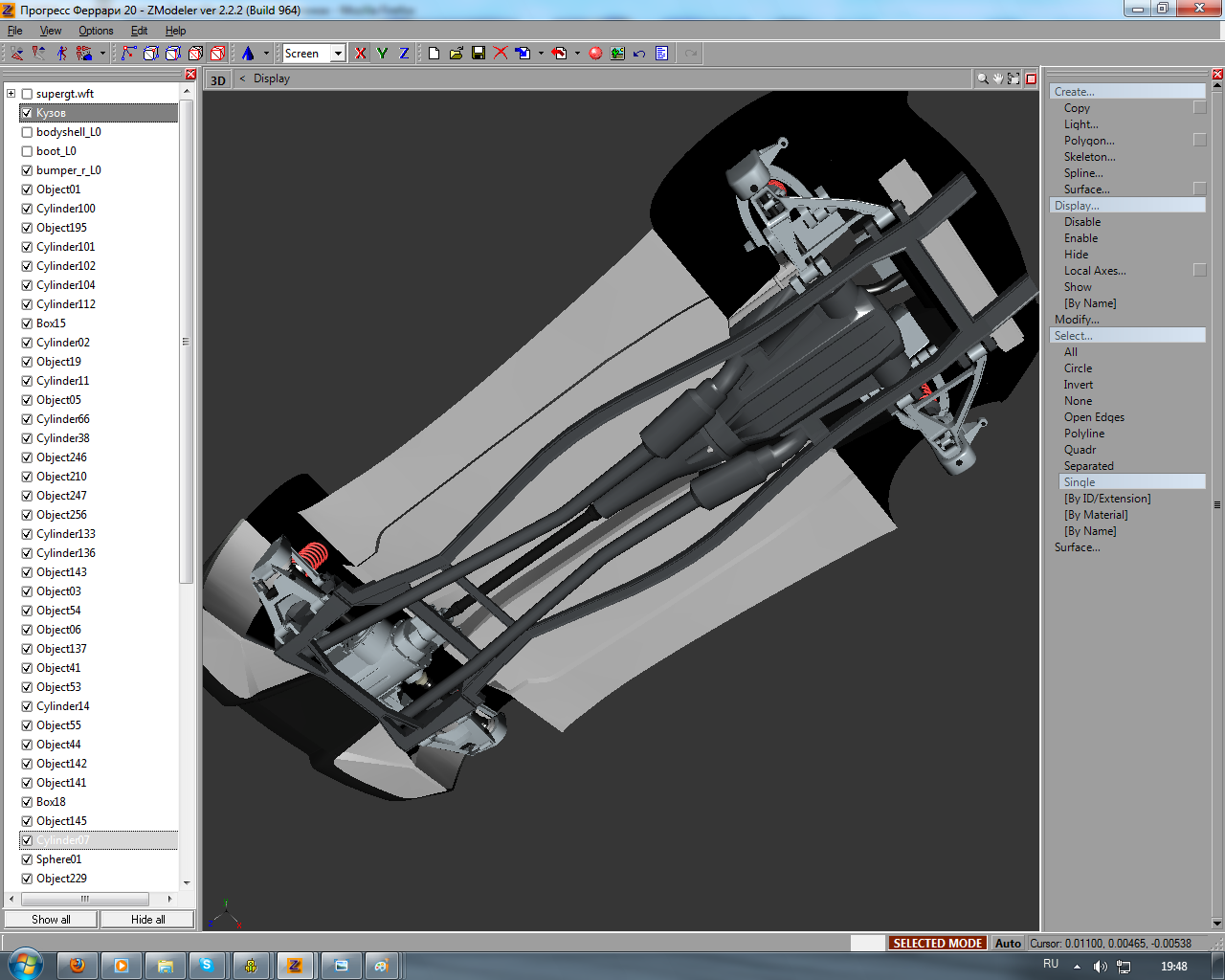Uncheck the bumper_r_L0 checkbox

click(27, 170)
